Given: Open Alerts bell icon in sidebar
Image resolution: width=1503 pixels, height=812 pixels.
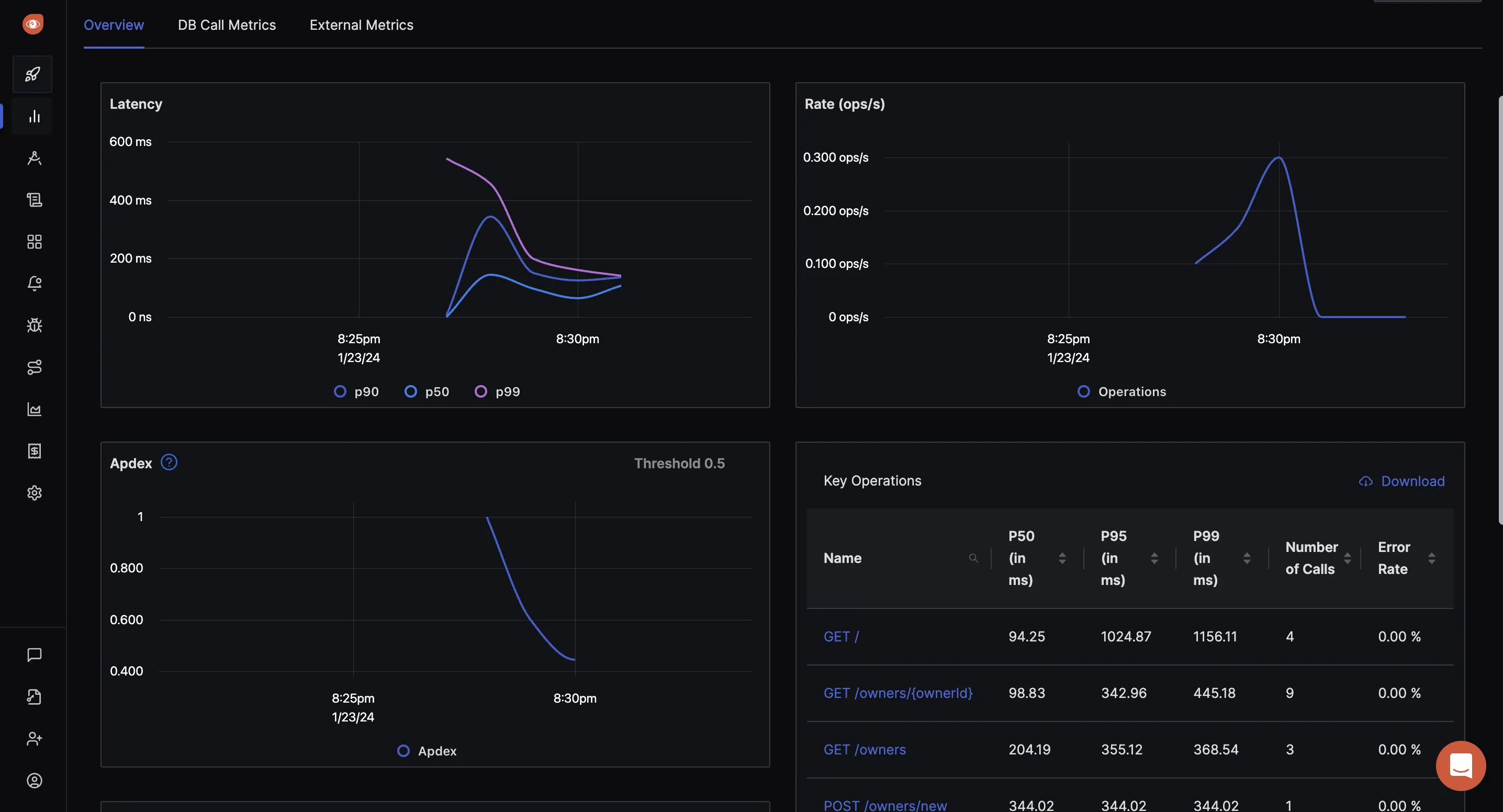Looking at the screenshot, I should (35, 284).
